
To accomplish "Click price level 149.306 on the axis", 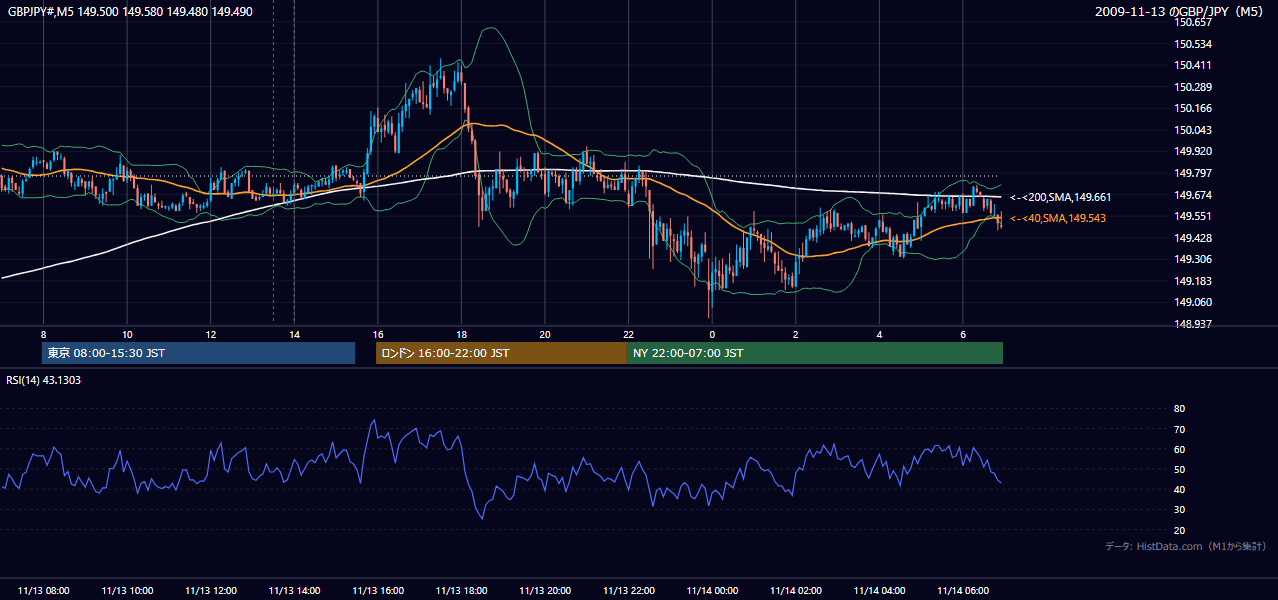I will point(1192,259).
